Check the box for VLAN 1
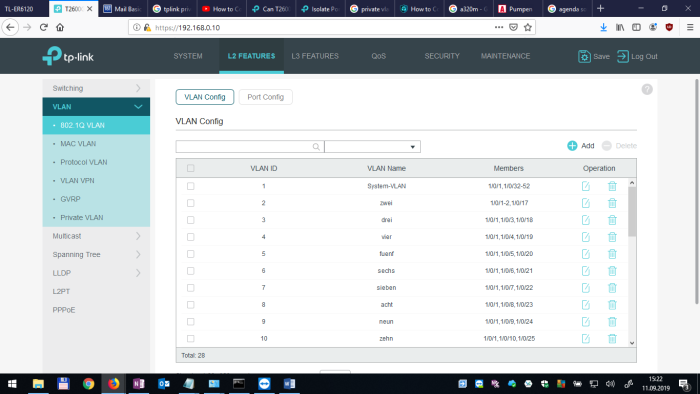700x394 pixels. coord(191,186)
